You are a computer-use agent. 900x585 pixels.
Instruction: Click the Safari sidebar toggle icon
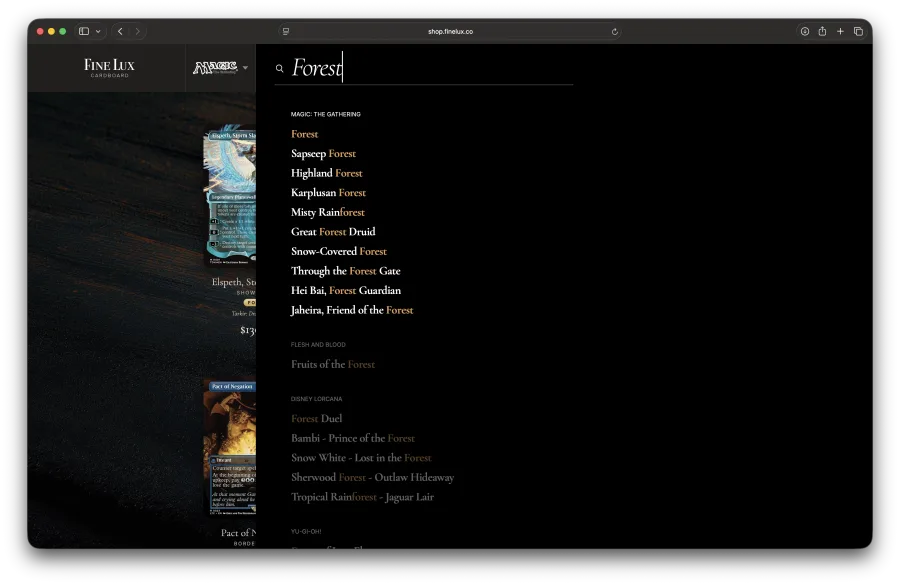pos(84,32)
